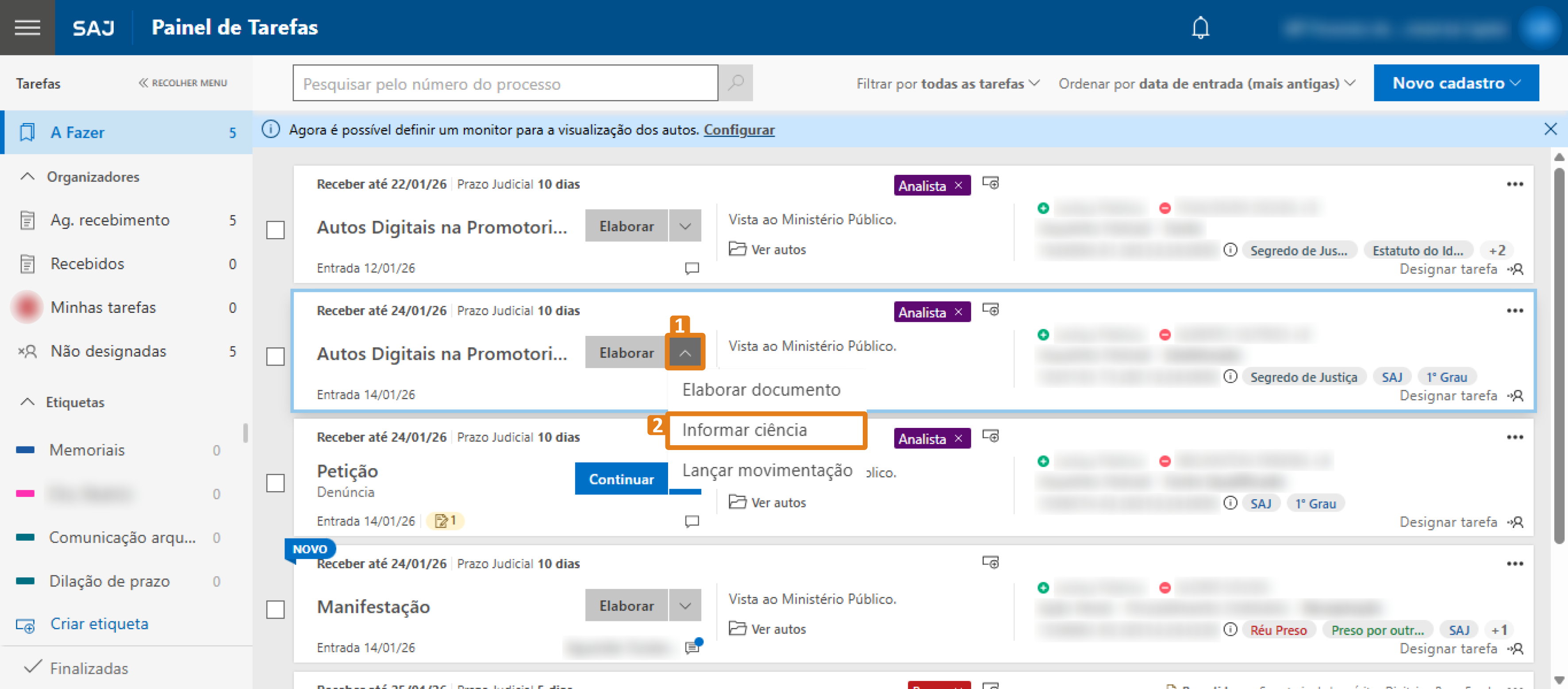Click the process number search field

[505, 83]
